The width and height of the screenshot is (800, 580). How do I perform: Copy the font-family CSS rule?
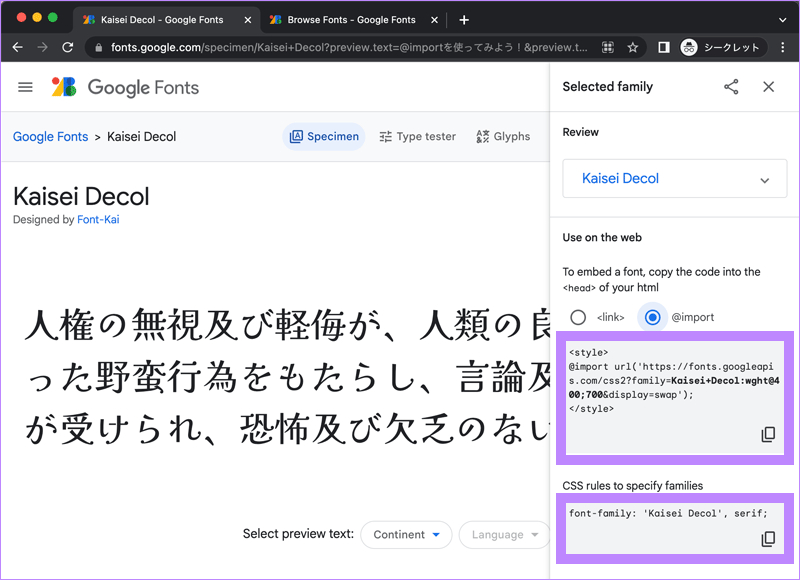(768, 539)
